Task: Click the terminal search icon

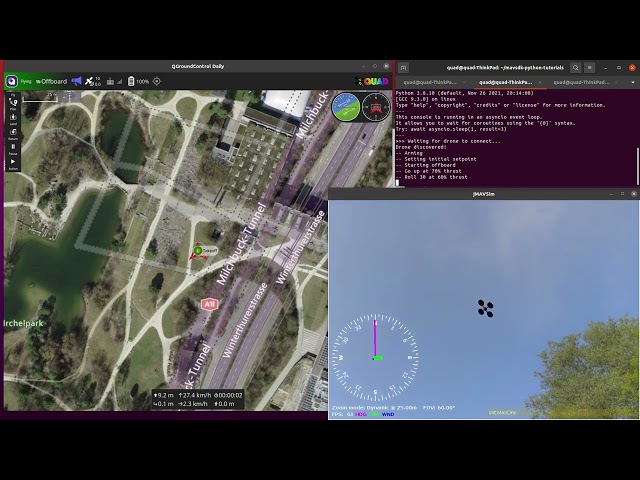Action: [x=576, y=67]
